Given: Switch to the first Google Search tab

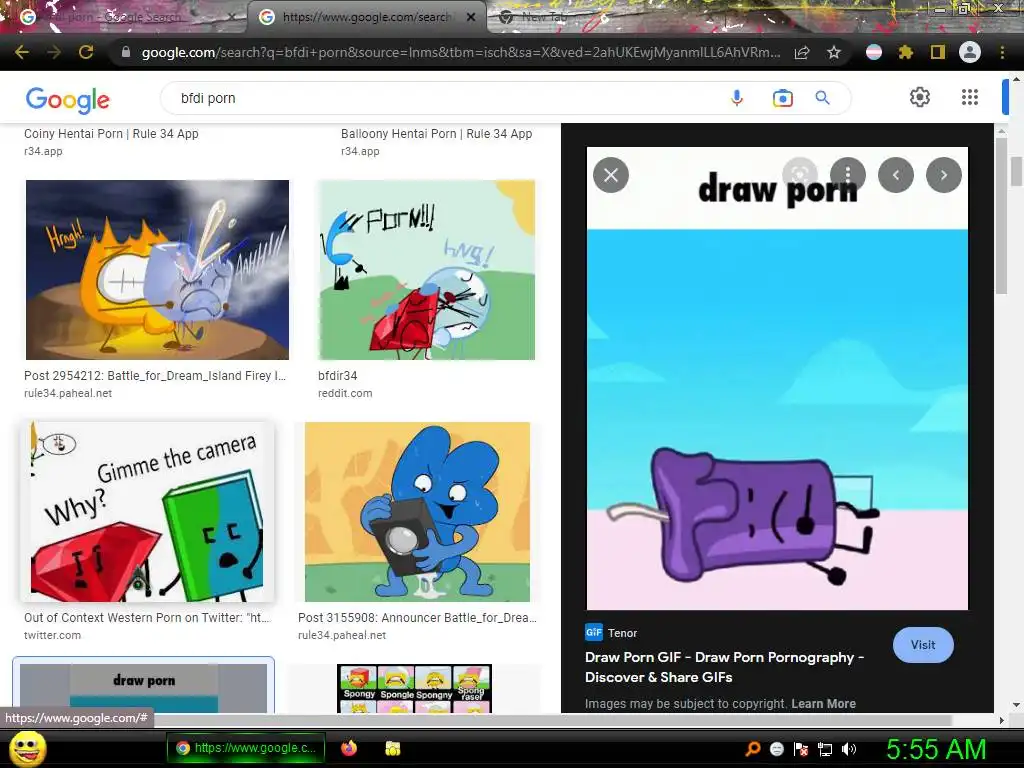Looking at the screenshot, I should click(x=124, y=18).
